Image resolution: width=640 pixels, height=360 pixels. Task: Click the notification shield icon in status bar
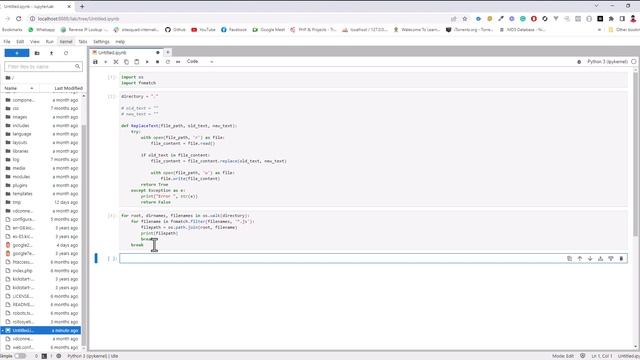(x=582, y=356)
